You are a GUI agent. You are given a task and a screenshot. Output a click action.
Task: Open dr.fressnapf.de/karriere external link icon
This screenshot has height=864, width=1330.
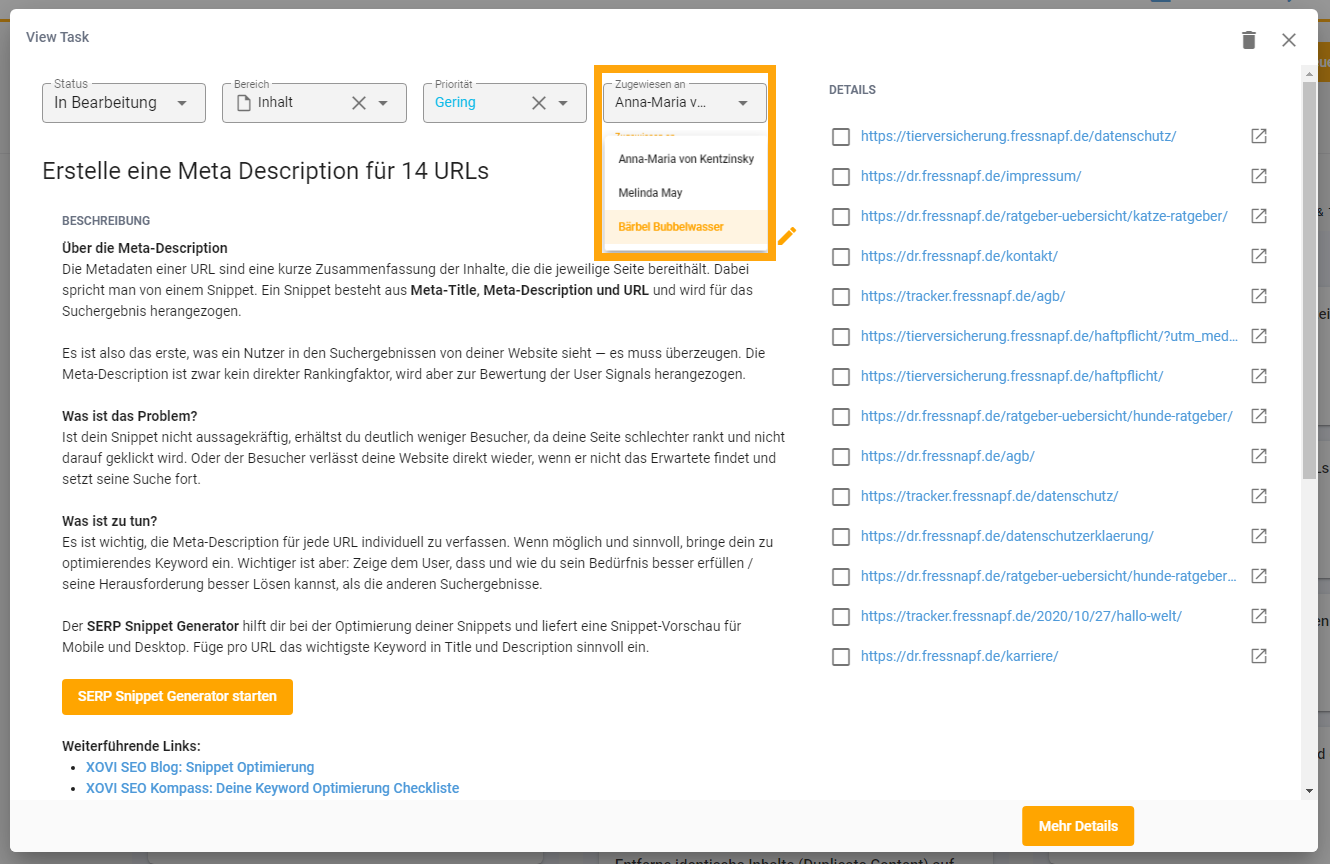[x=1259, y=656]
